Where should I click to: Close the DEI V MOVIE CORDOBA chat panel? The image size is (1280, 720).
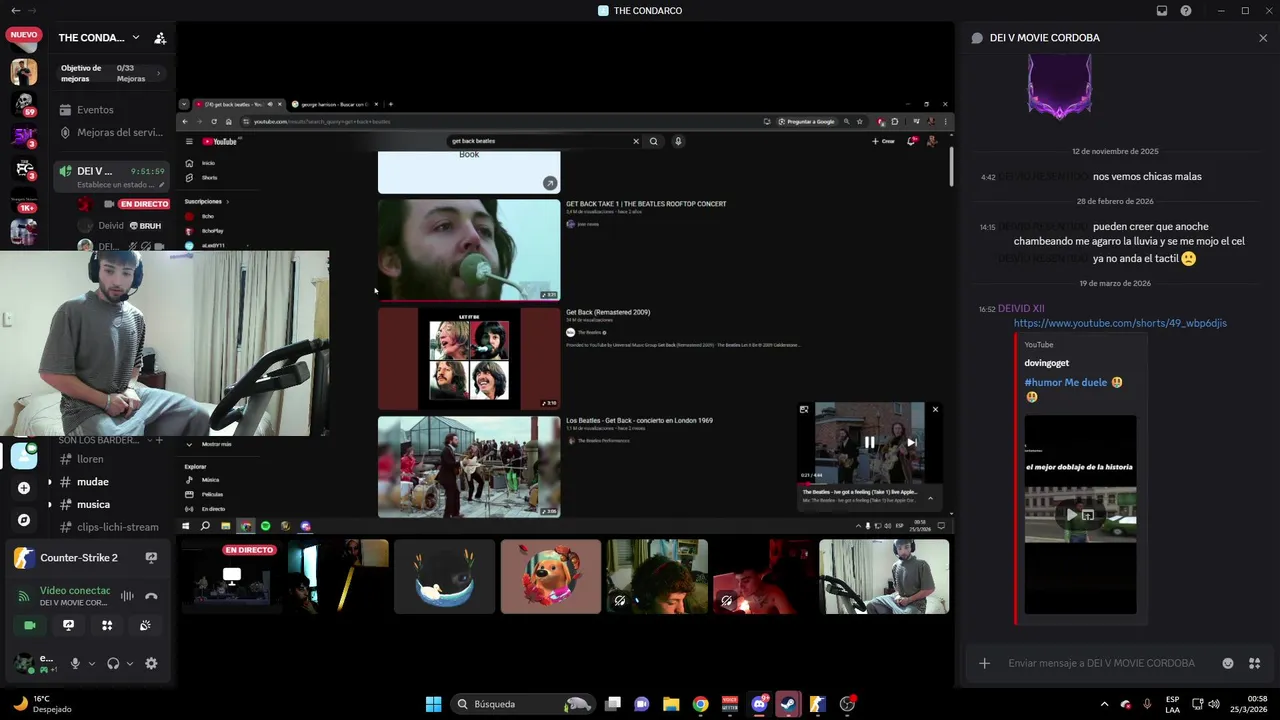click(1263, 38)
